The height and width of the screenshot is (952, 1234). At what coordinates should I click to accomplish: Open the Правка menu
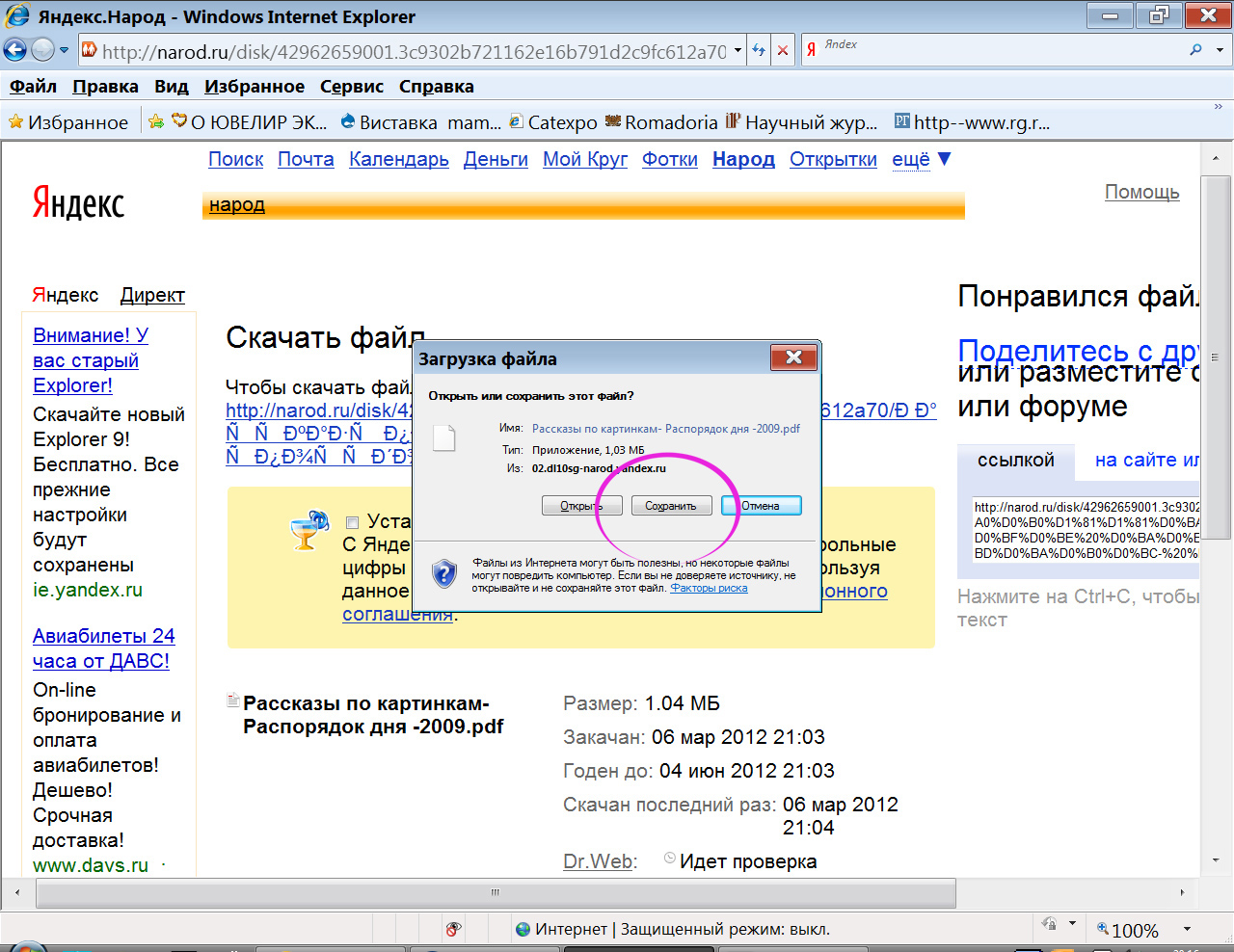(105, 87)
